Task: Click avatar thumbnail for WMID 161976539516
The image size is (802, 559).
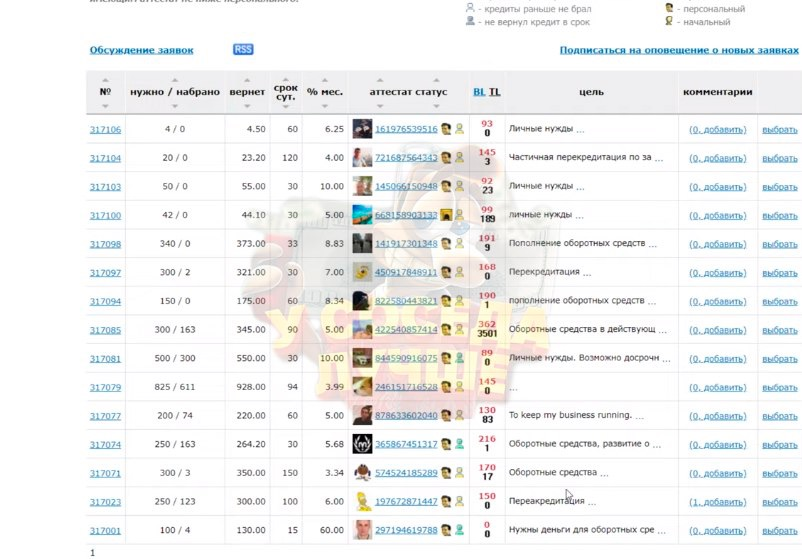Action: point(362,129)
